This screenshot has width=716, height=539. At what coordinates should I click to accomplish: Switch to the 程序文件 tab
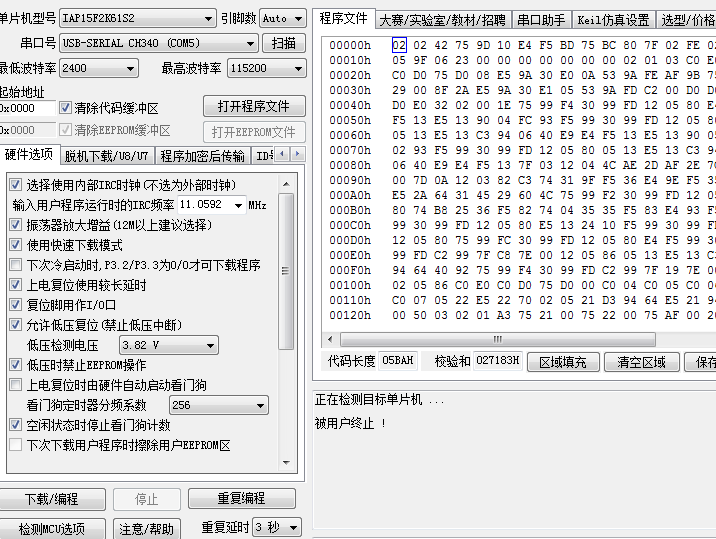click(343, 18)
